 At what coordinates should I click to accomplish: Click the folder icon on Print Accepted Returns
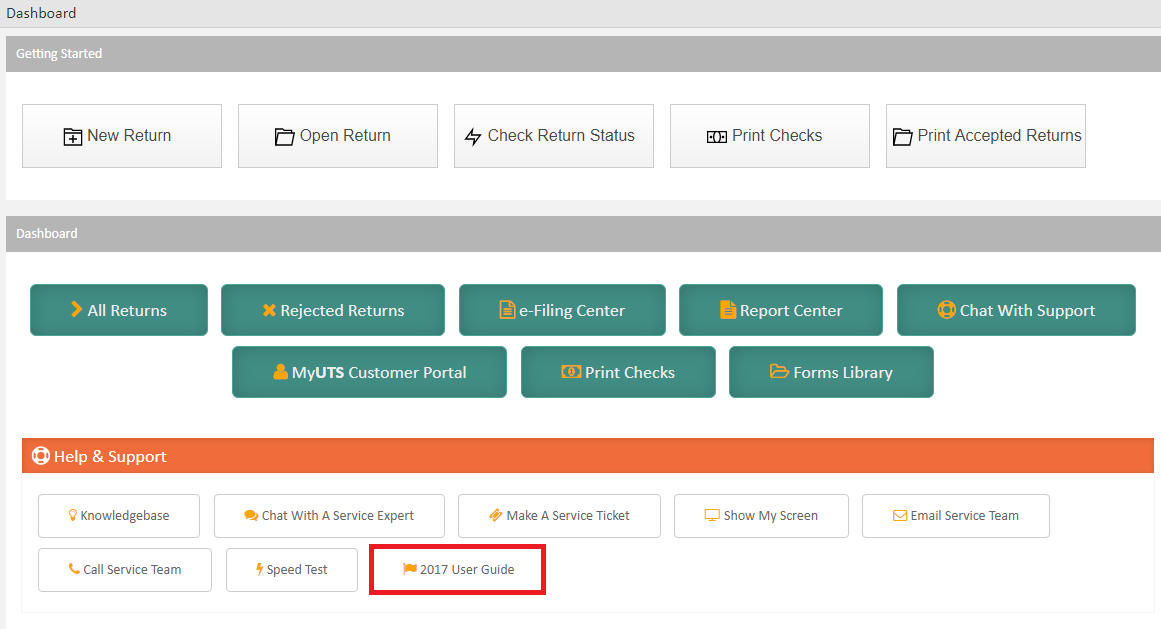pos(901,135)
